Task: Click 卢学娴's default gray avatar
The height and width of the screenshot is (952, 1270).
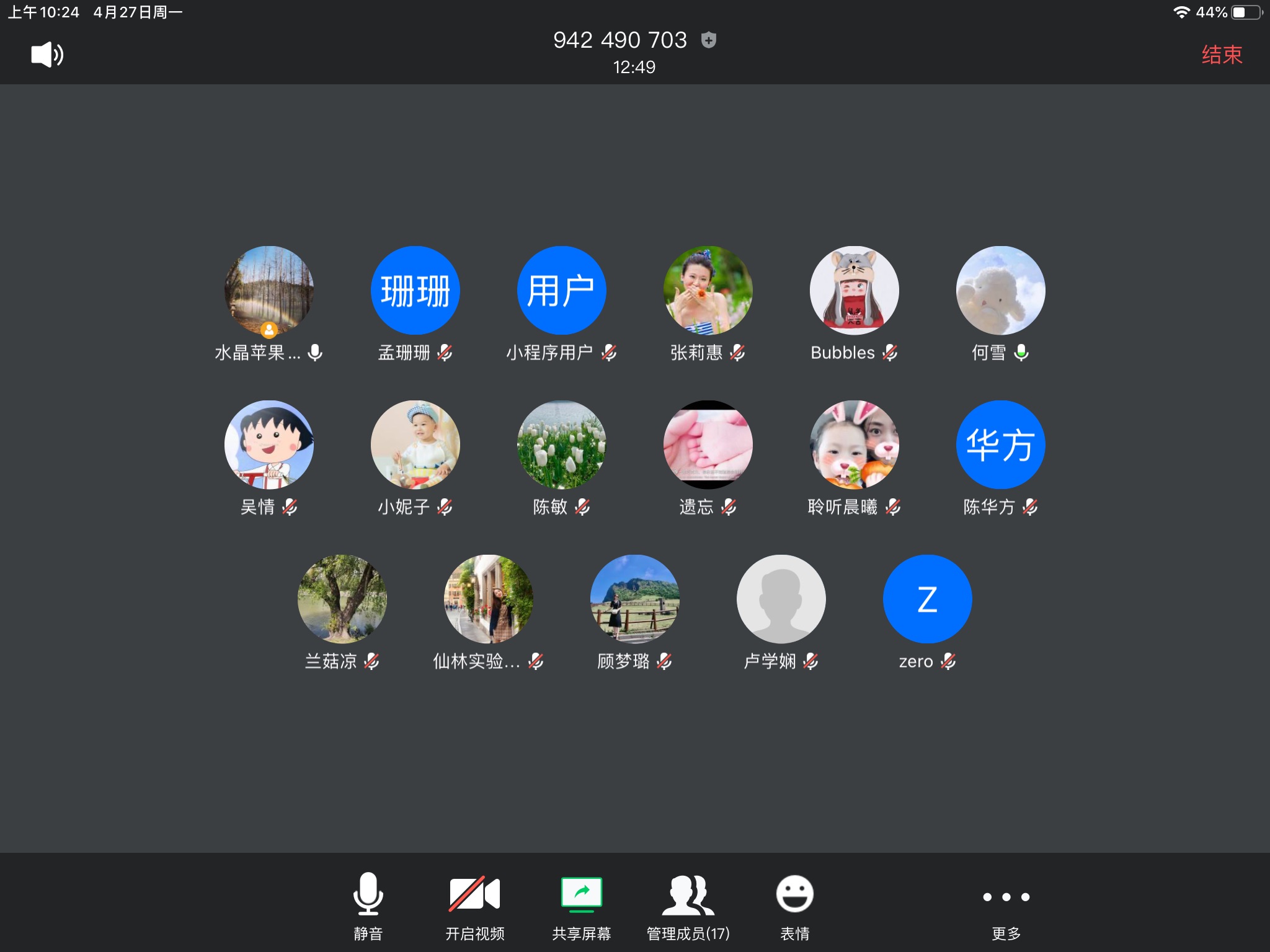Action: pyautogui.click(x=781, y=599)
